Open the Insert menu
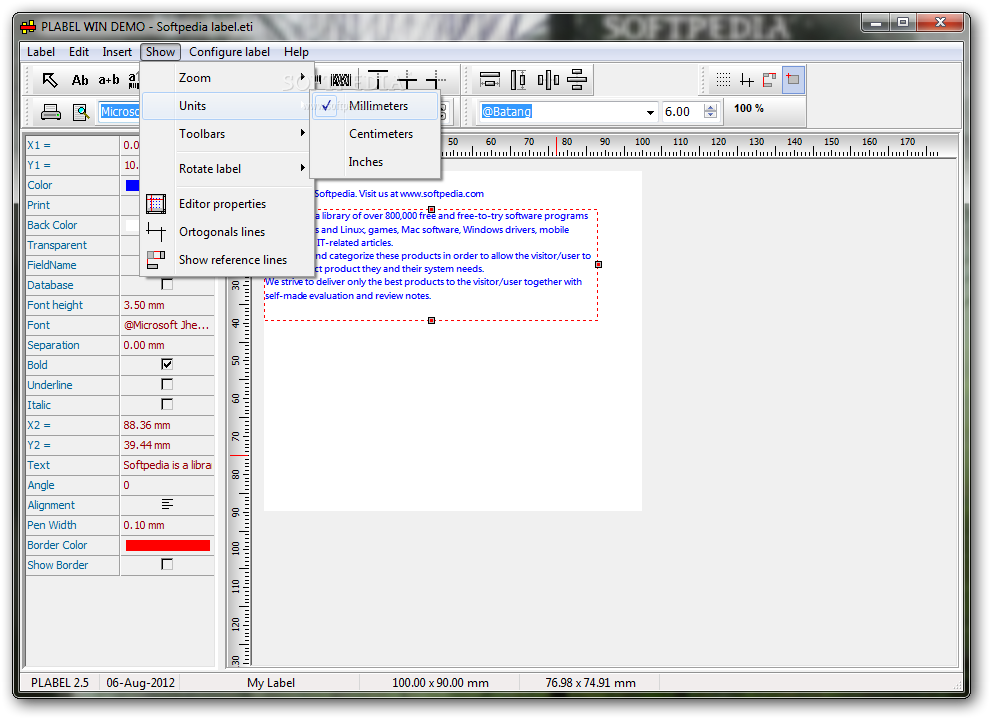The width and height of the screenshot is (991, 719). (117, 52)
